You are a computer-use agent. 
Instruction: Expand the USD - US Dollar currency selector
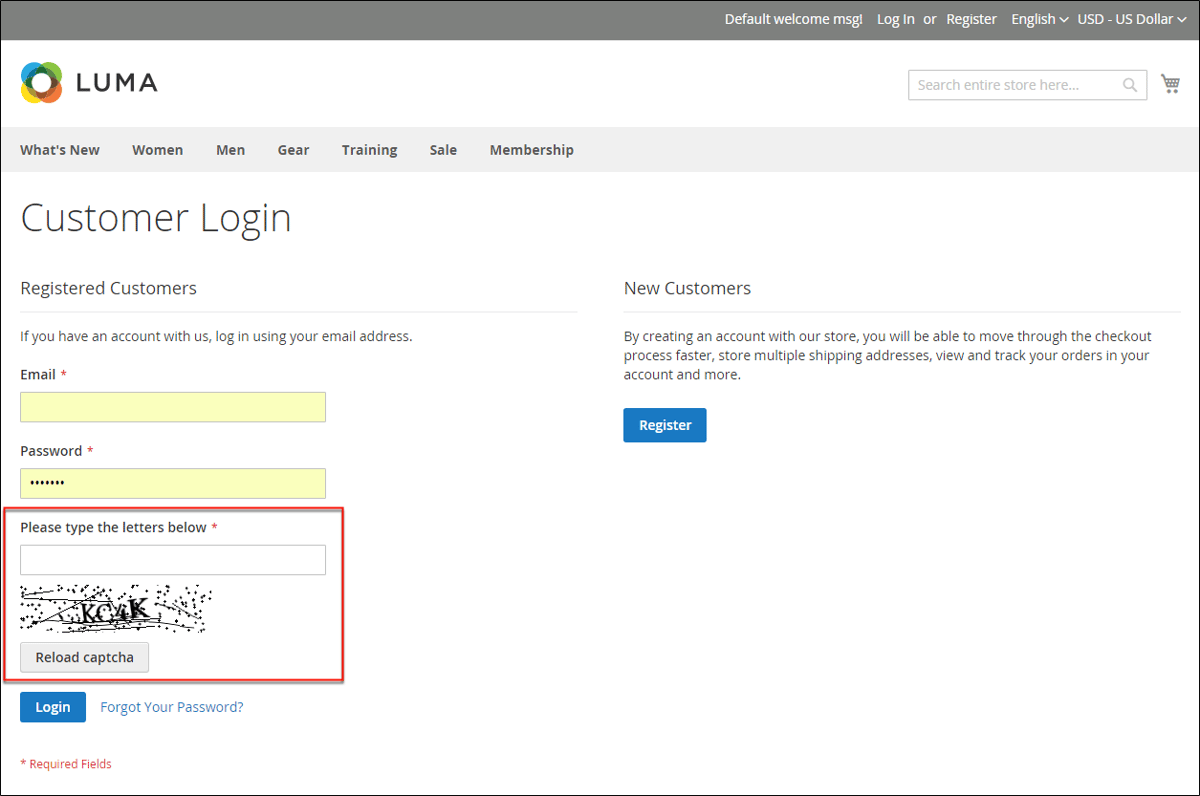[x=1131, y=18]
